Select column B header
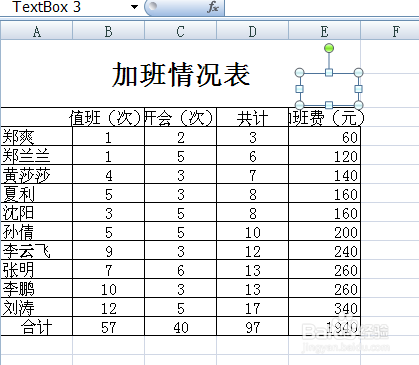Viewport: 419px width, 365px height. click(x=108, y=32)
